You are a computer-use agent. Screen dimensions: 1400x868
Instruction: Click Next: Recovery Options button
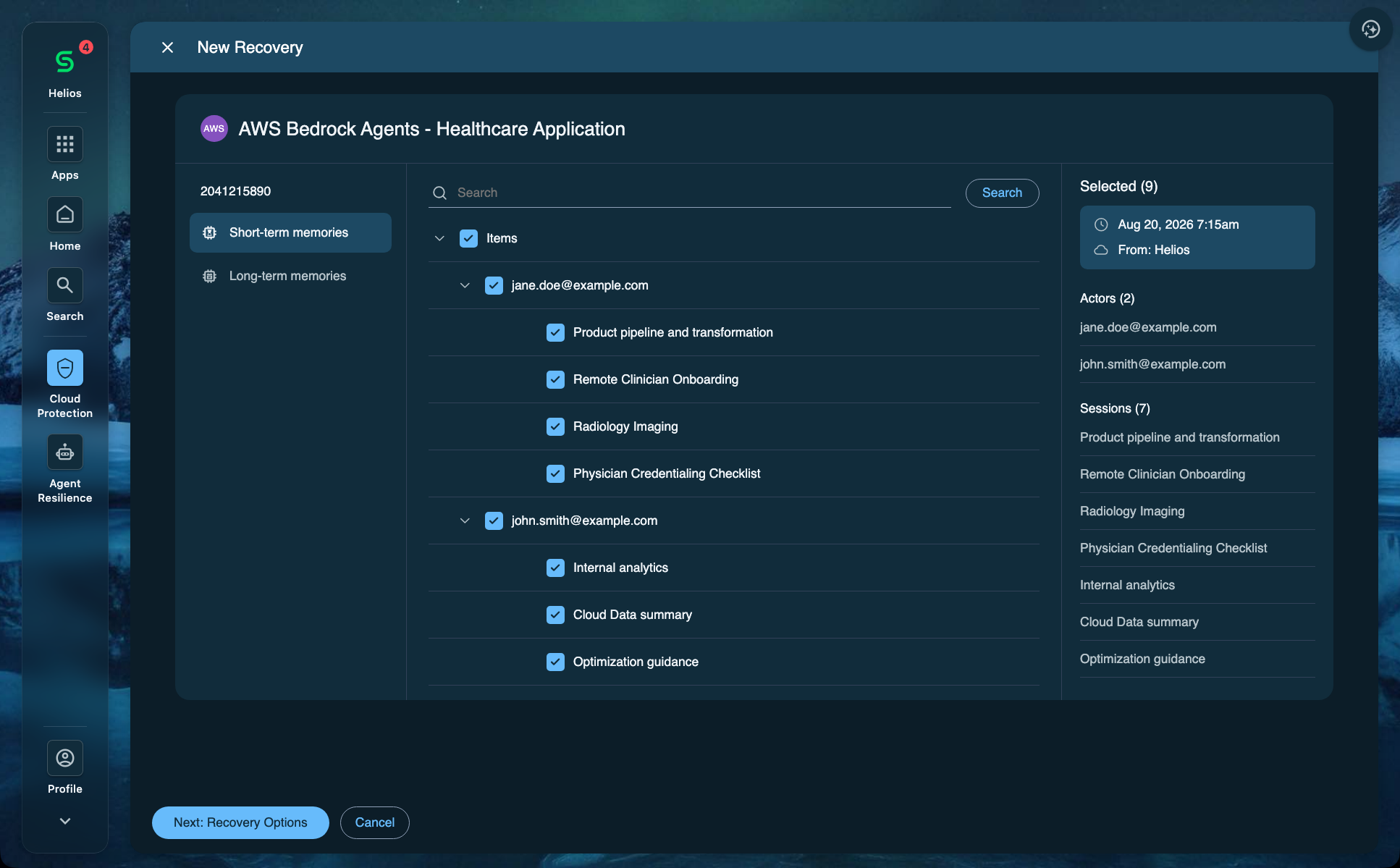pos(240,822)
